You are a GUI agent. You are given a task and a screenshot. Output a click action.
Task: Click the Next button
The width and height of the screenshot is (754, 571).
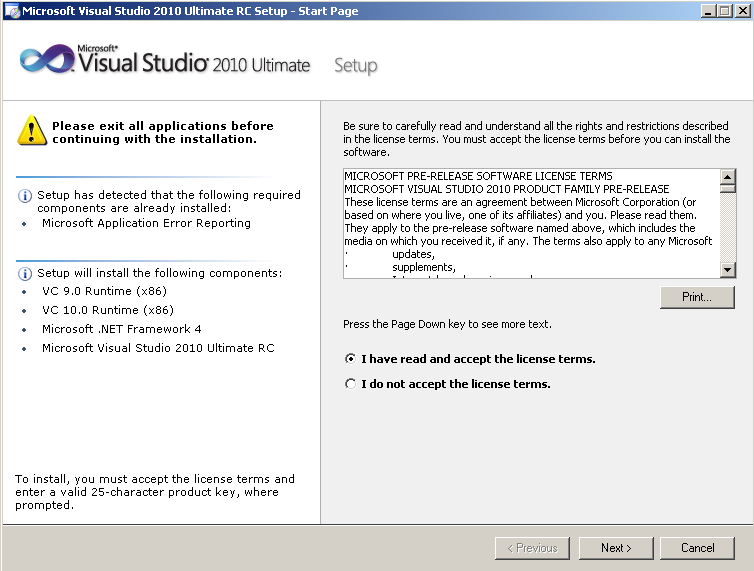click(616, 548)
